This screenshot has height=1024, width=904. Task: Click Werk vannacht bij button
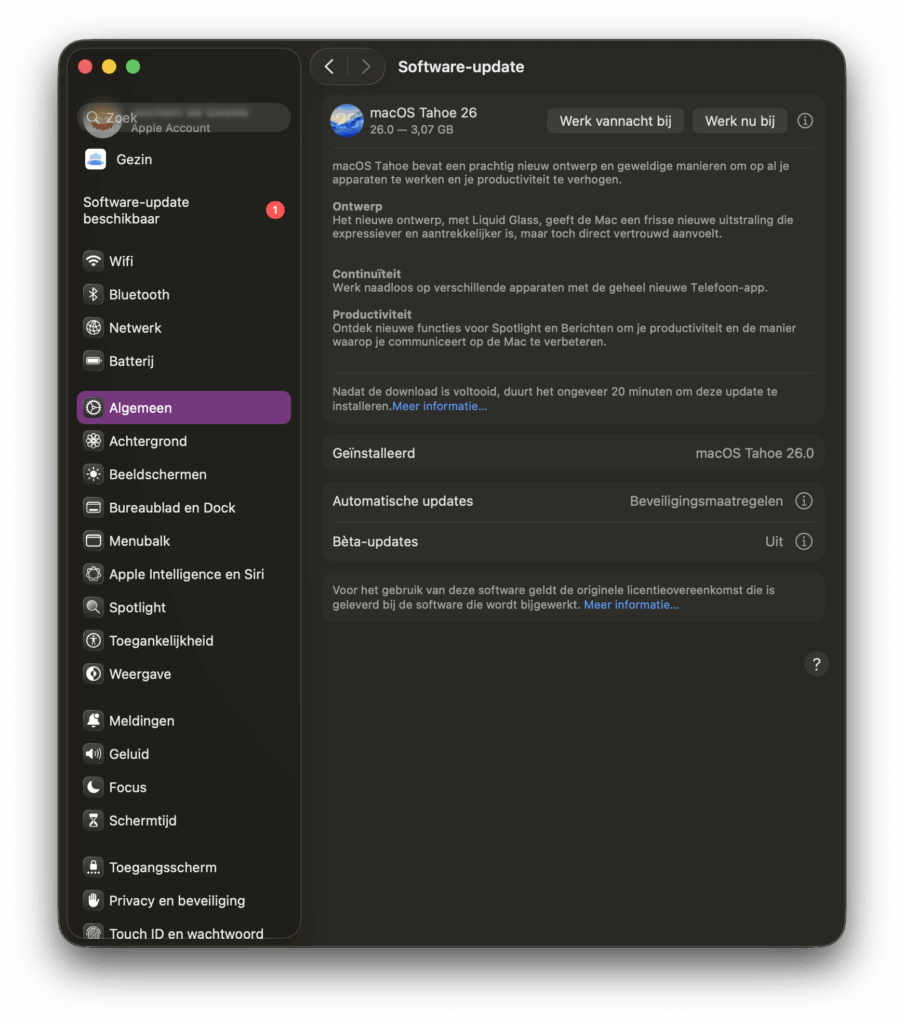[615, 121]
